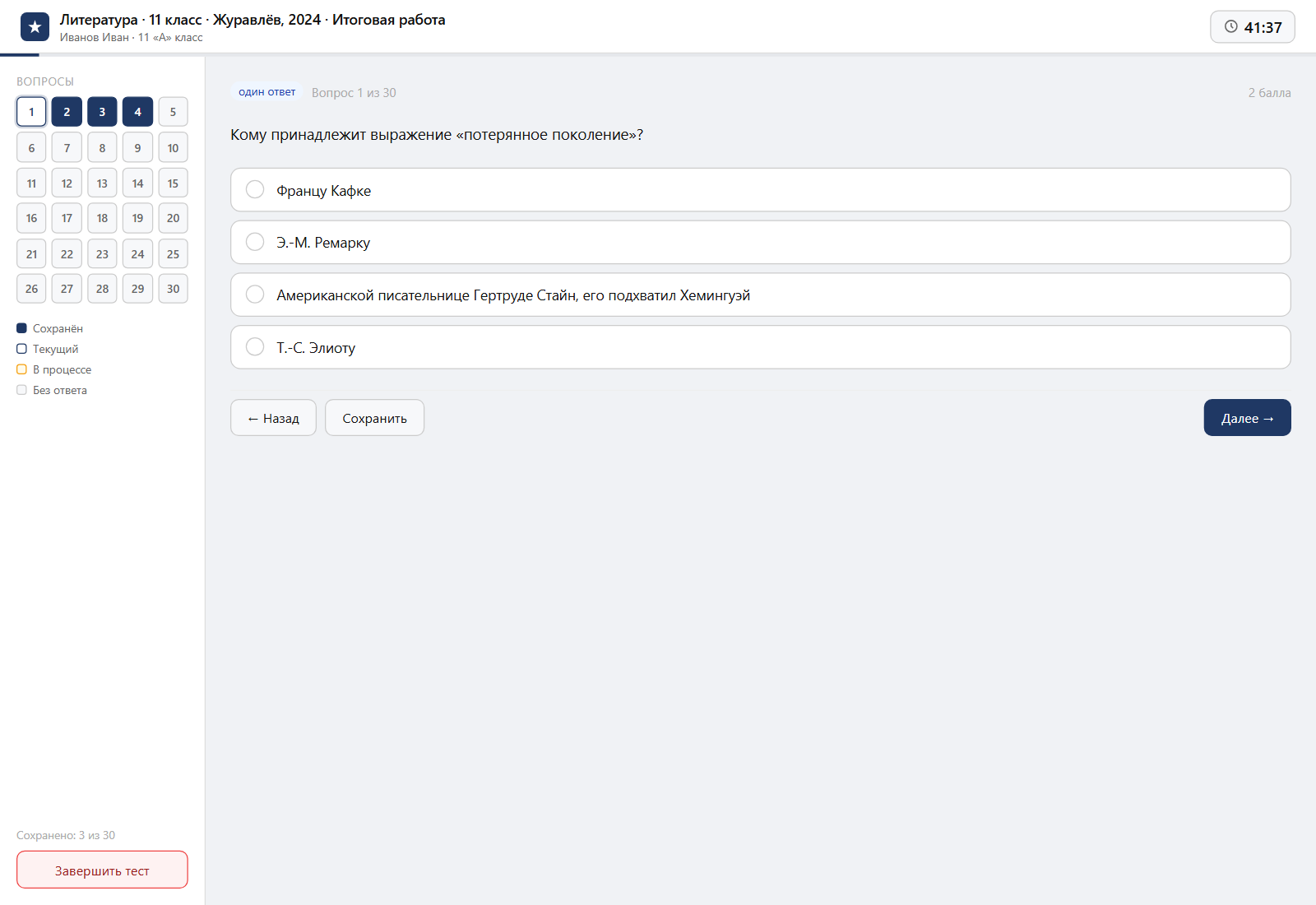The image size is (1316, 905).
Task: Finish the test with Завершить тест
Action: click(102, 870)
